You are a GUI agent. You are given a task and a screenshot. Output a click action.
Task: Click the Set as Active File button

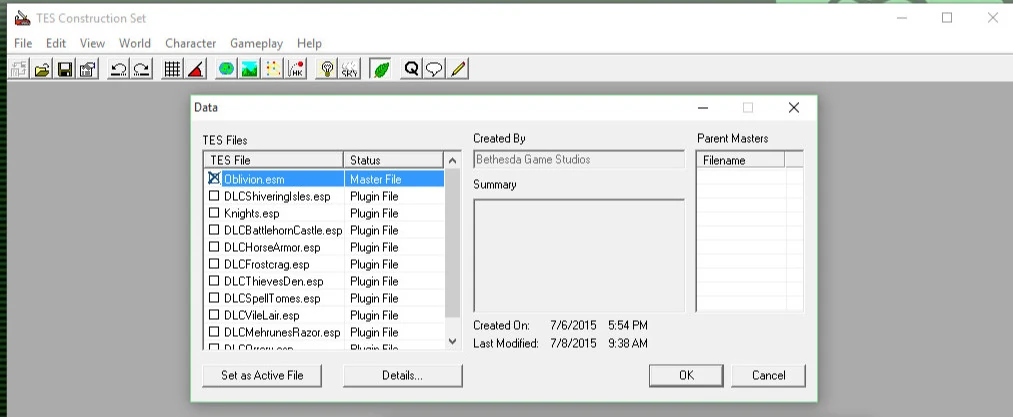tap(262, 376)
